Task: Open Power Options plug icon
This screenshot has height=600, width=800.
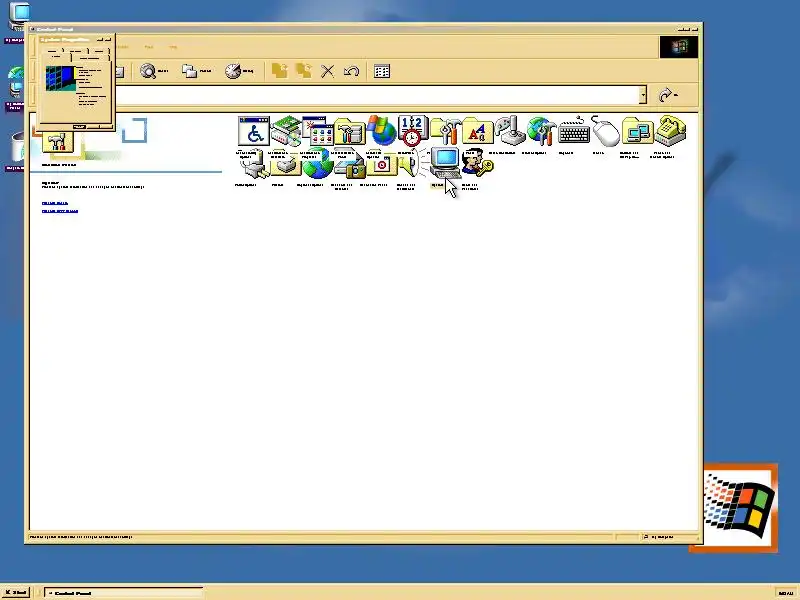Action: pyautogui.click(x=254, y=164)
